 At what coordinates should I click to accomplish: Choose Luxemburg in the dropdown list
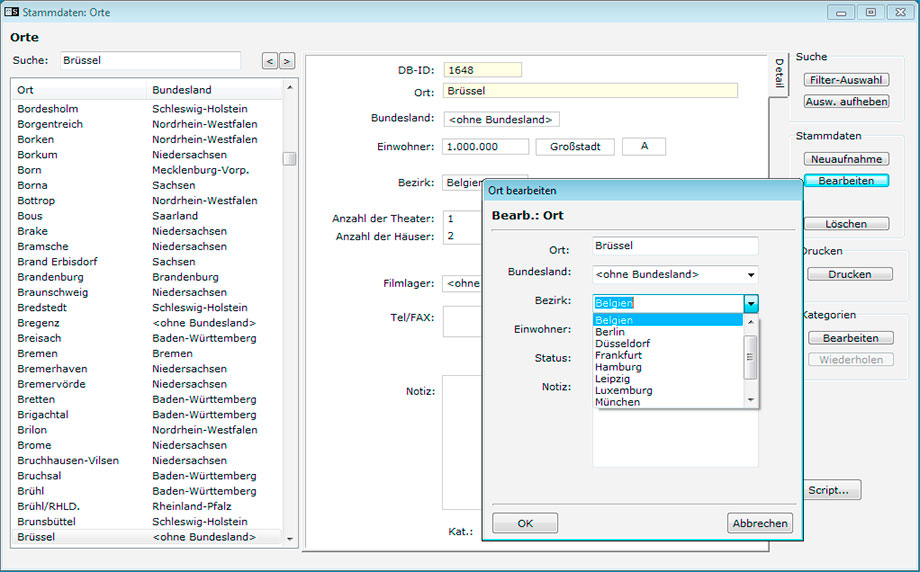click(623, 390)
